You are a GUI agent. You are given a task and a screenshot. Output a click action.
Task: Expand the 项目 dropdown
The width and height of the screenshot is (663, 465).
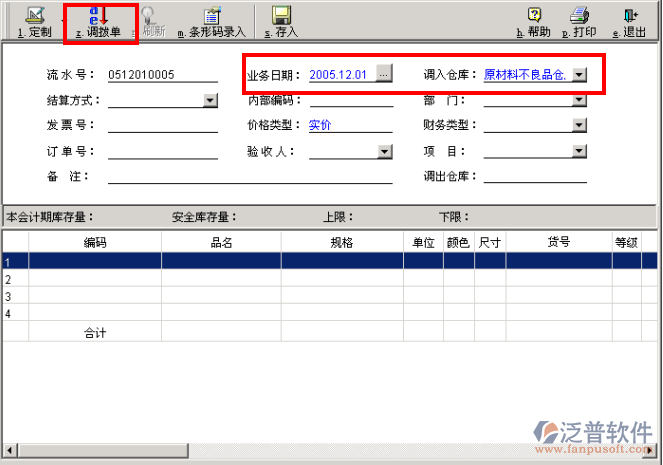coord(579,151)
